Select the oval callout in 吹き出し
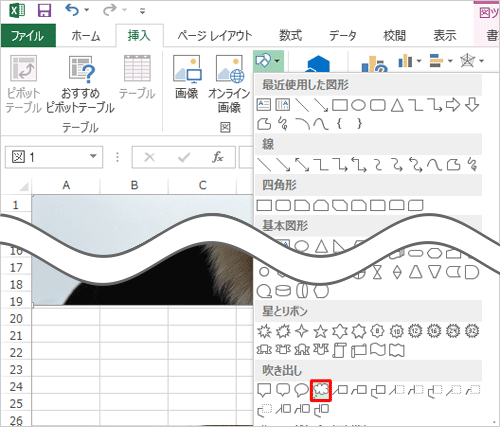 pos(302,390)
